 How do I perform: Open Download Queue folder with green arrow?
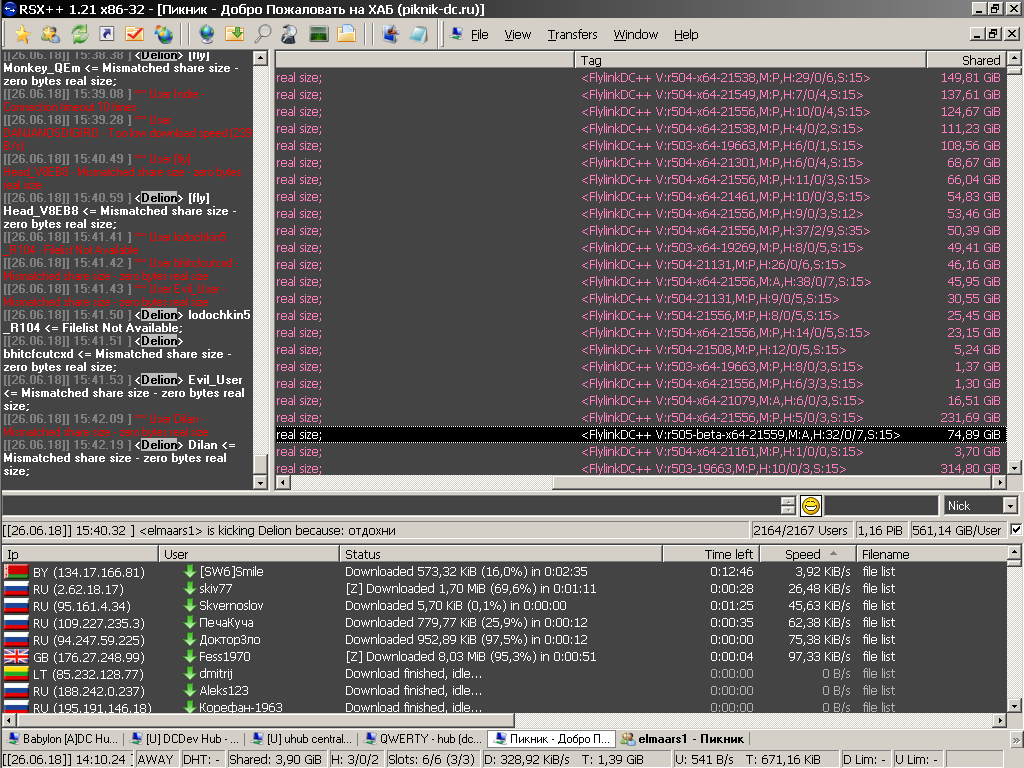click(234, 34)
